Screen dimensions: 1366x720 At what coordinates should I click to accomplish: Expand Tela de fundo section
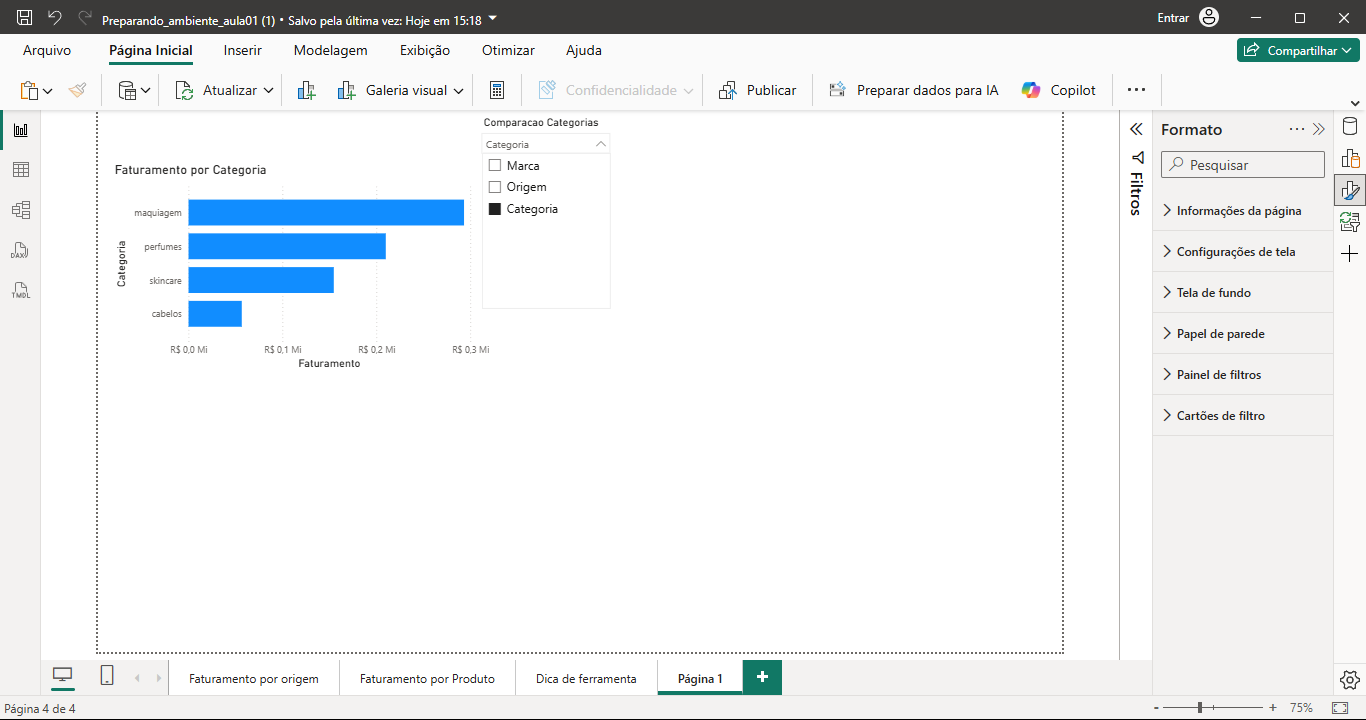tap(1243, 293)
